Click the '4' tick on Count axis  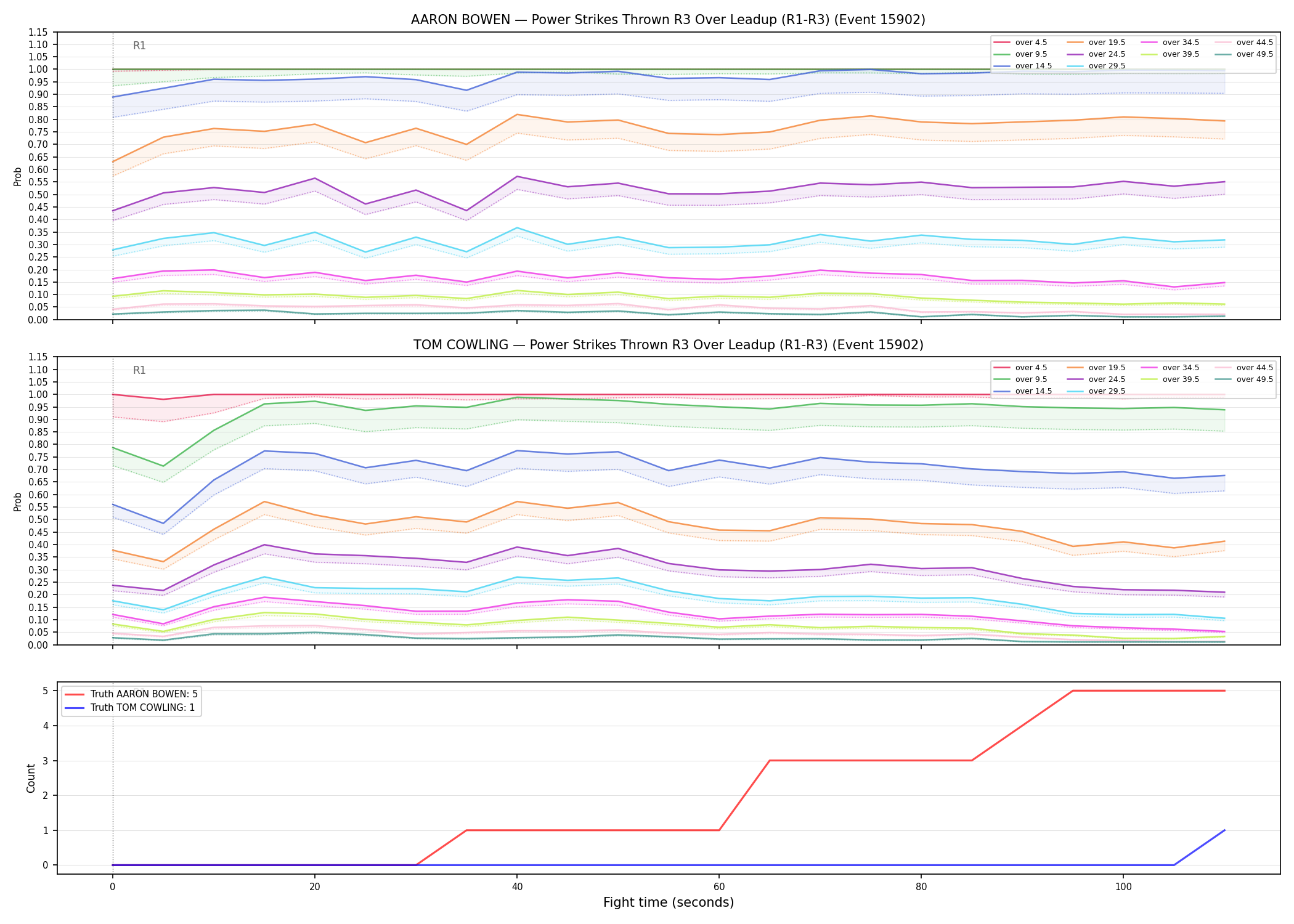(46, 726)
